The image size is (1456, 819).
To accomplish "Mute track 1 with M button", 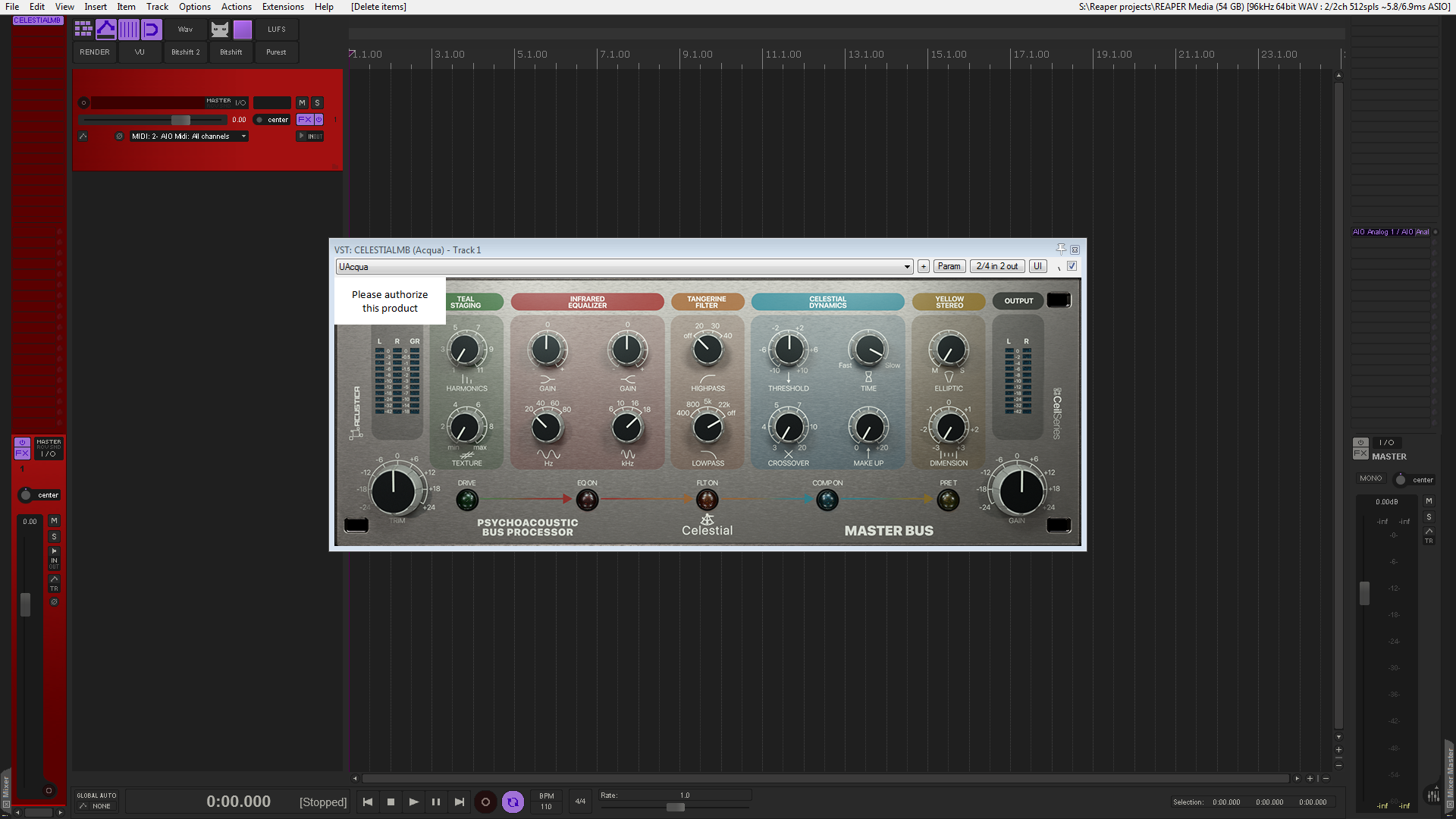I will tap(302, 103).
